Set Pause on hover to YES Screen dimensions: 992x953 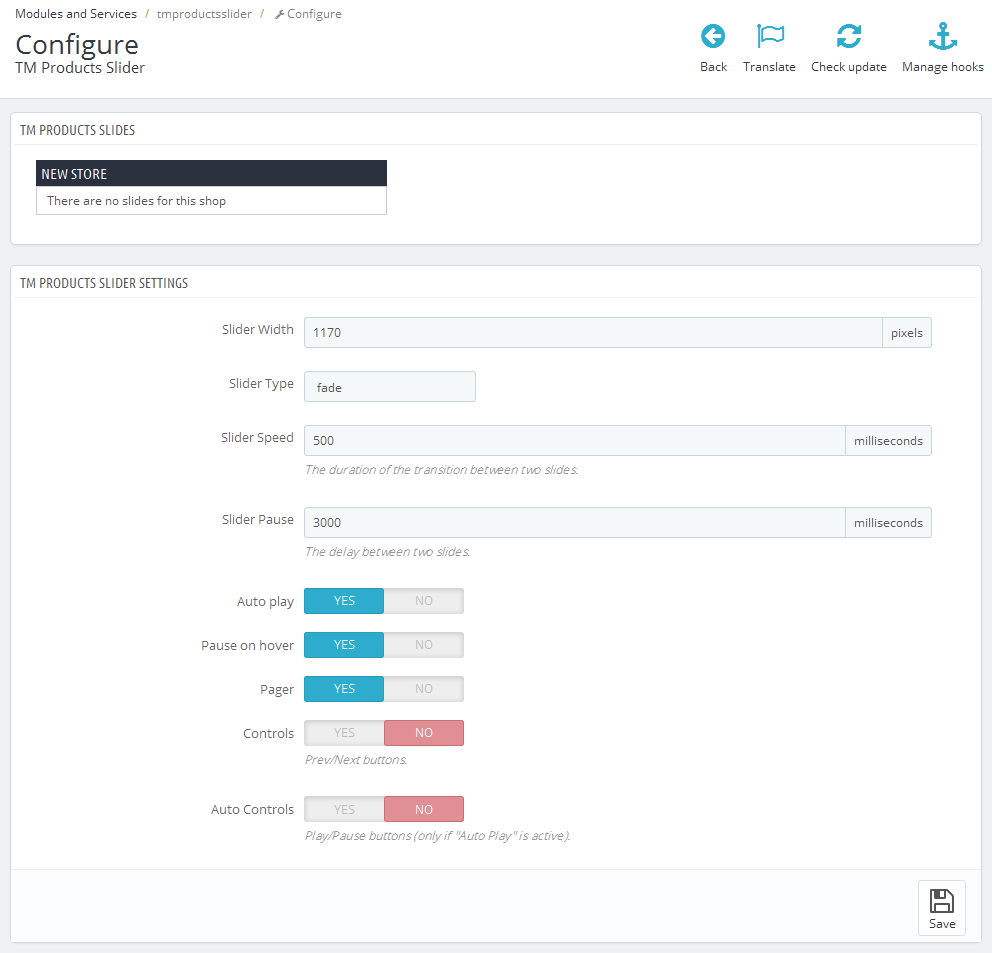point(344,645)
